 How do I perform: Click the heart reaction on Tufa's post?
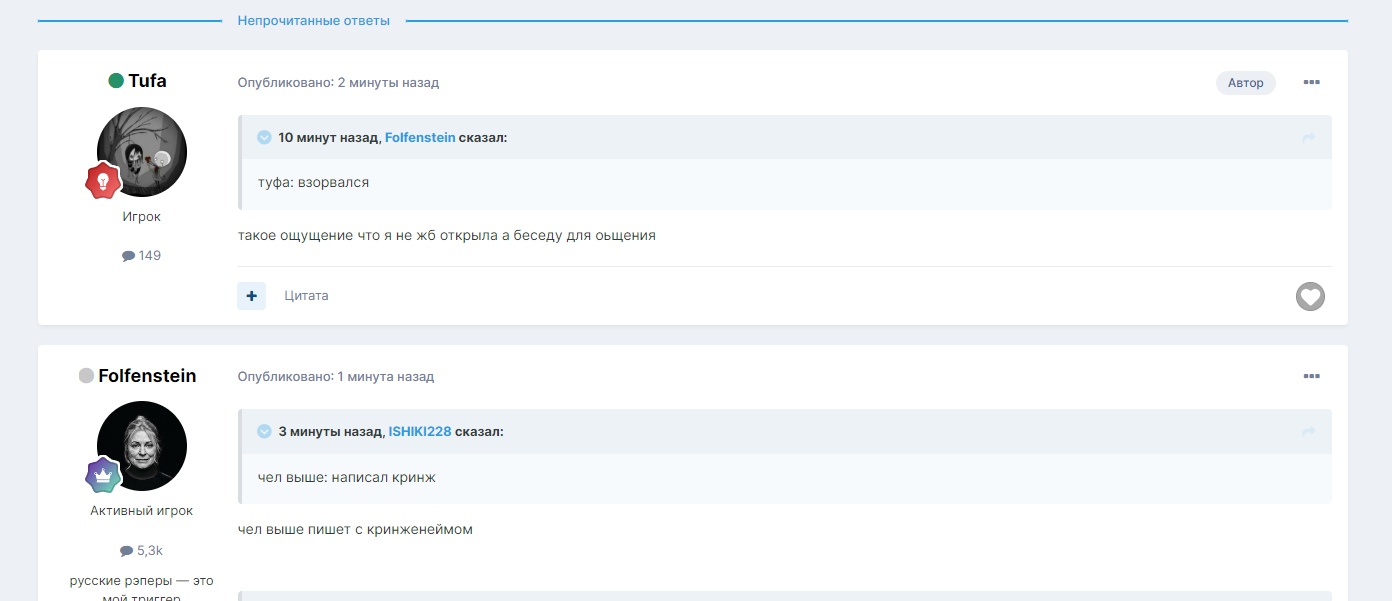[1310, 296]
